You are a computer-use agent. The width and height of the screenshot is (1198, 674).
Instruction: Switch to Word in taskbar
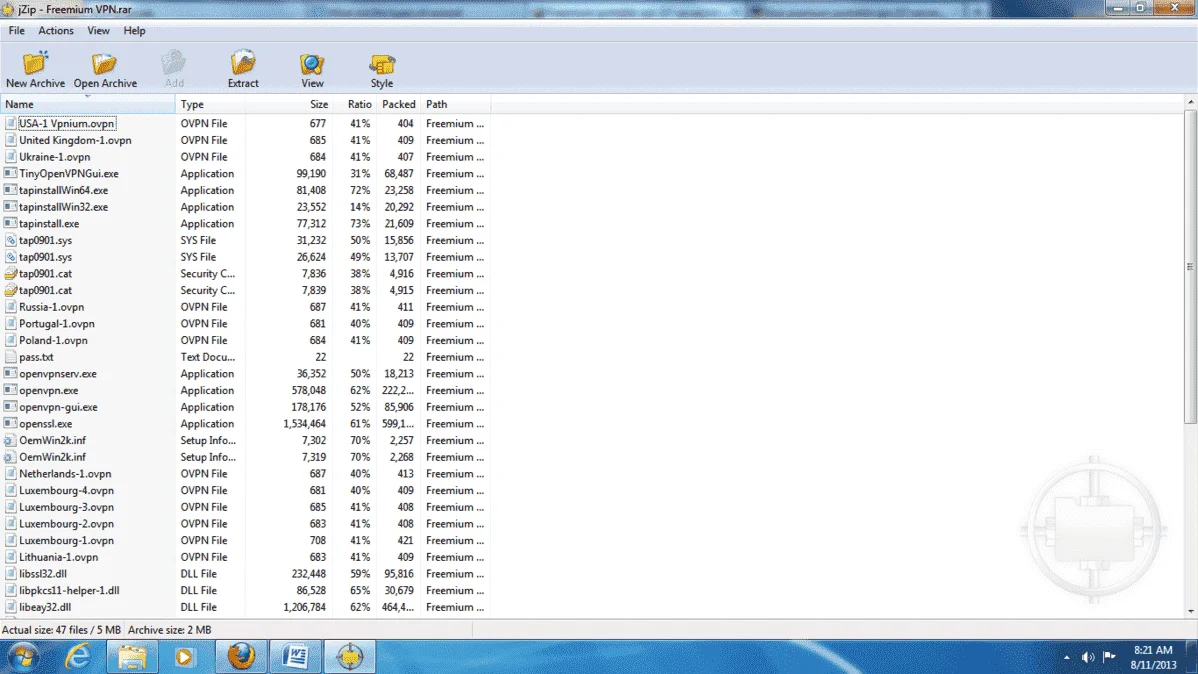coord(296,656)
